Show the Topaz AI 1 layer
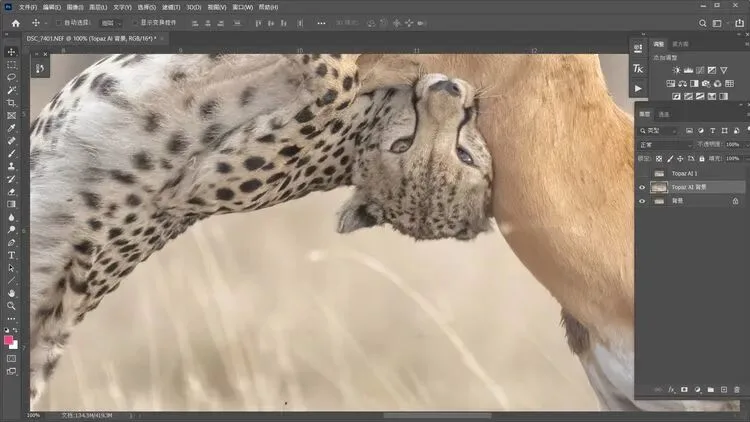The width and height of the screenshot is (750, 422). 642,173
